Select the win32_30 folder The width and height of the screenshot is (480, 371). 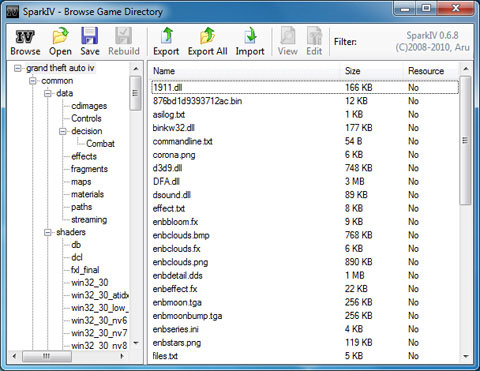[x=90, y=283]
